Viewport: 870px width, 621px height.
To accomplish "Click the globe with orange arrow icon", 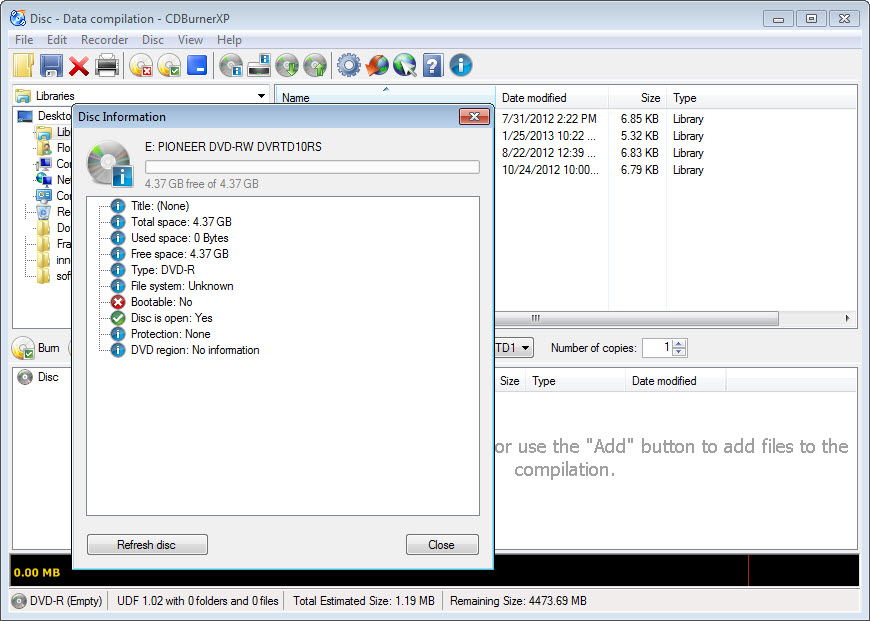I will click(377, 65).
